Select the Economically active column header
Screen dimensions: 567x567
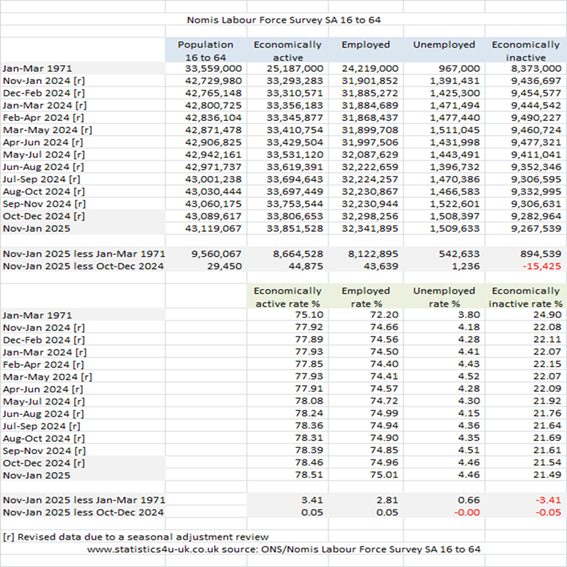[x=287, y=50]
